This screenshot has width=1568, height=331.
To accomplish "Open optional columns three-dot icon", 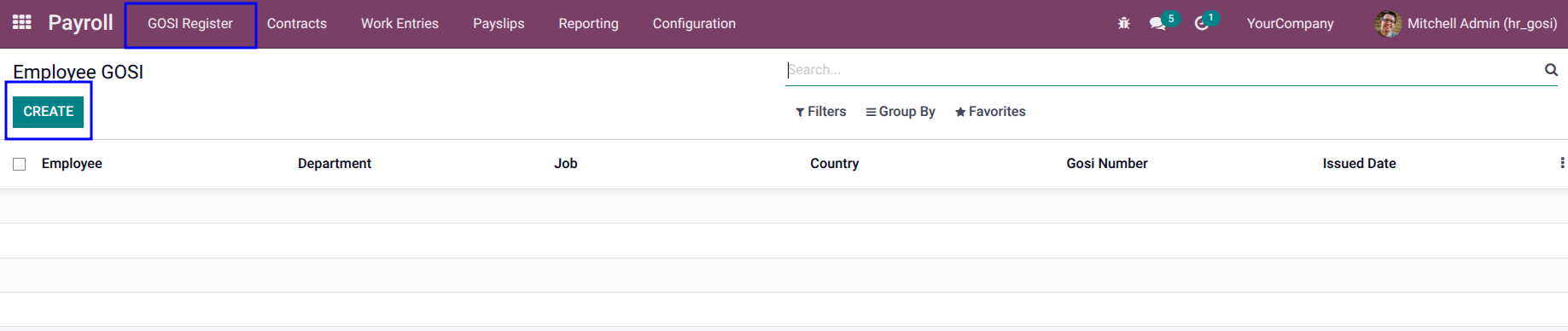I will (x=1562, y=163).
